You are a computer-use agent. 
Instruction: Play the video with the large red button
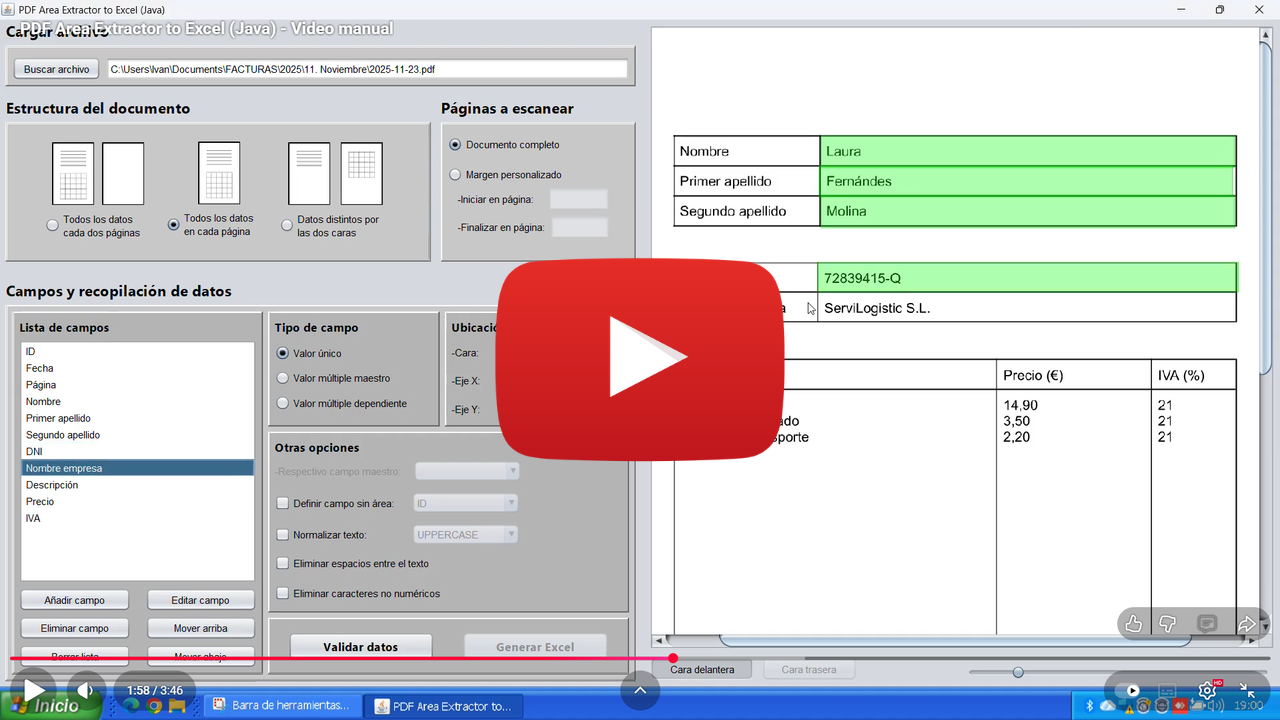pyautogui.click(x=640, y=359)
